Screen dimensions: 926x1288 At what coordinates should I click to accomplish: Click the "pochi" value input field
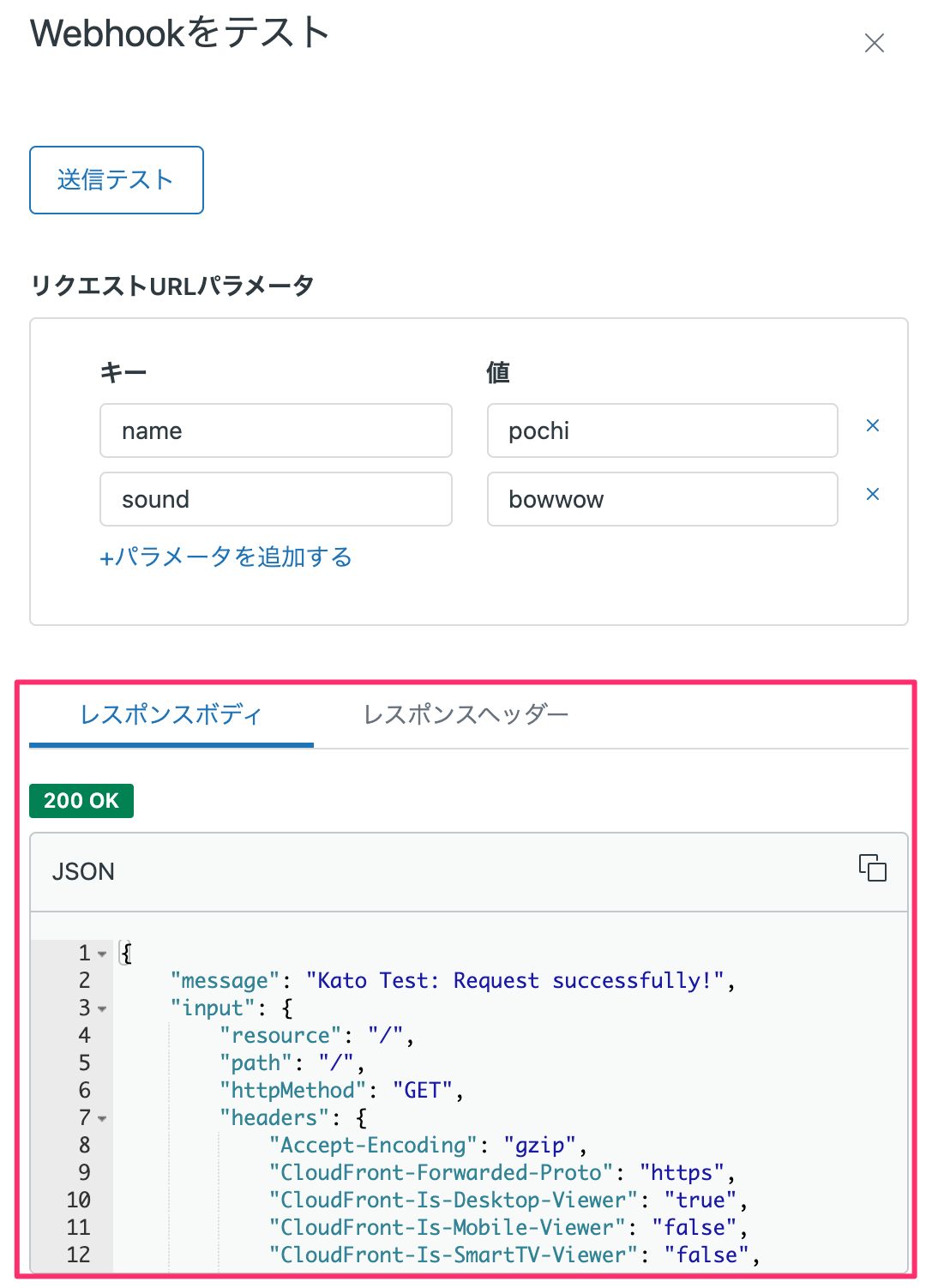click(x=662, y=430)
